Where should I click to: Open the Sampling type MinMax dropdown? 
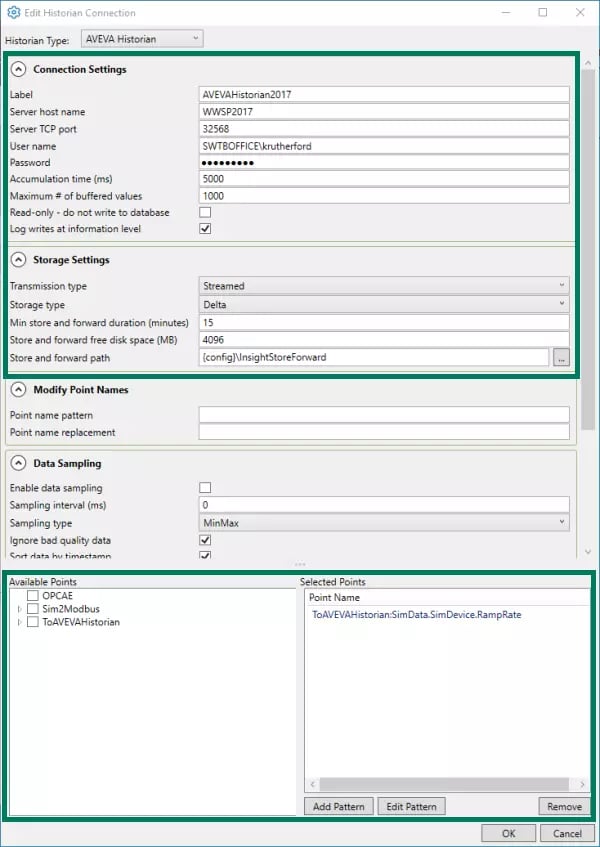[x=384, y=523]
